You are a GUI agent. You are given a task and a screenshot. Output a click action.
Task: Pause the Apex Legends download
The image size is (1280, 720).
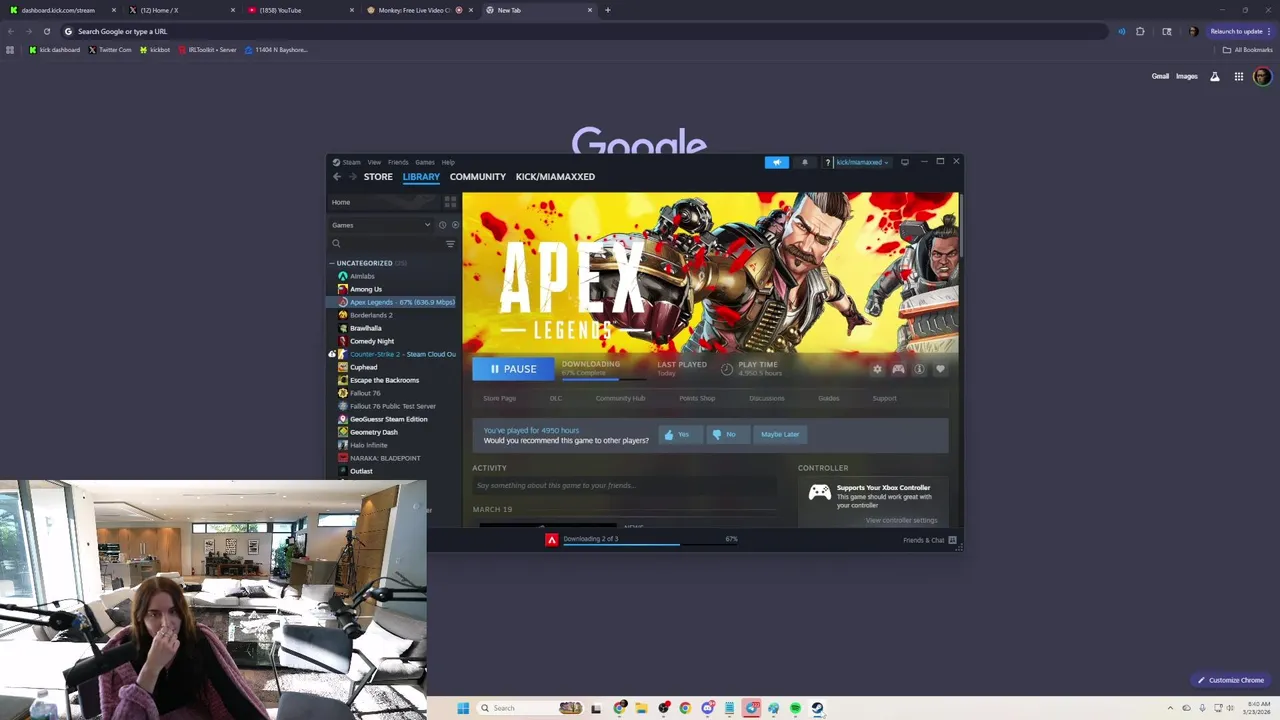point(513,369)
